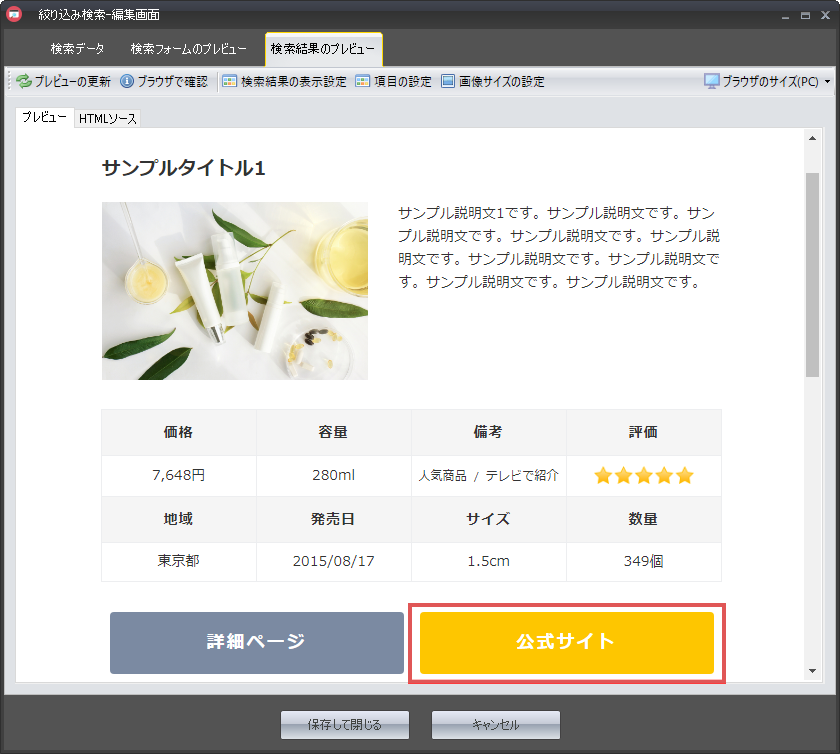840x754 pixels.
Task: Click the 詳細ページ button
Action: tap(256, 642)
